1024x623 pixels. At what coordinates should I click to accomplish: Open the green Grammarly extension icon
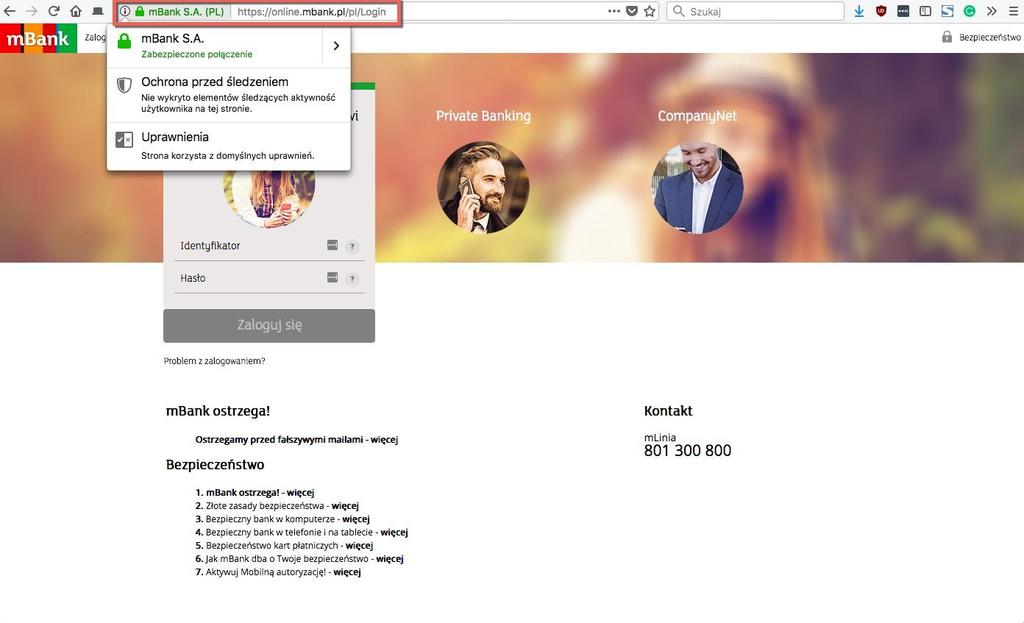coord(970,11)
